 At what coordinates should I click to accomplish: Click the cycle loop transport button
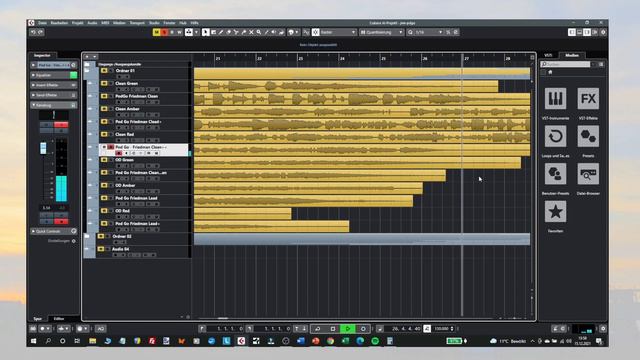(x=318, y=329)
